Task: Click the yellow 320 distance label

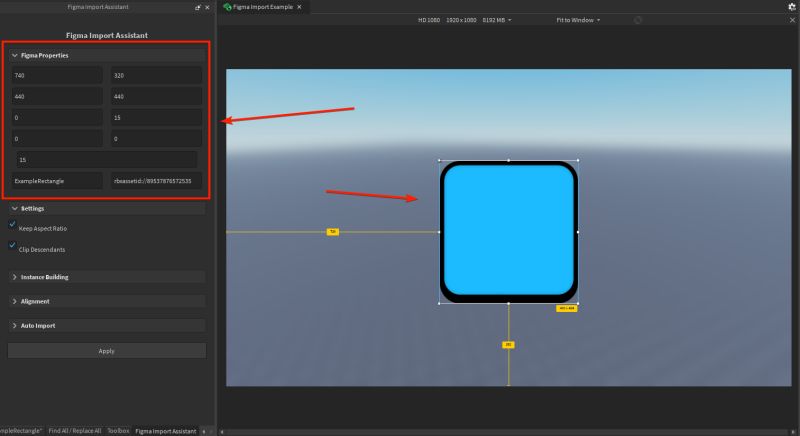Action: [508, 345]
